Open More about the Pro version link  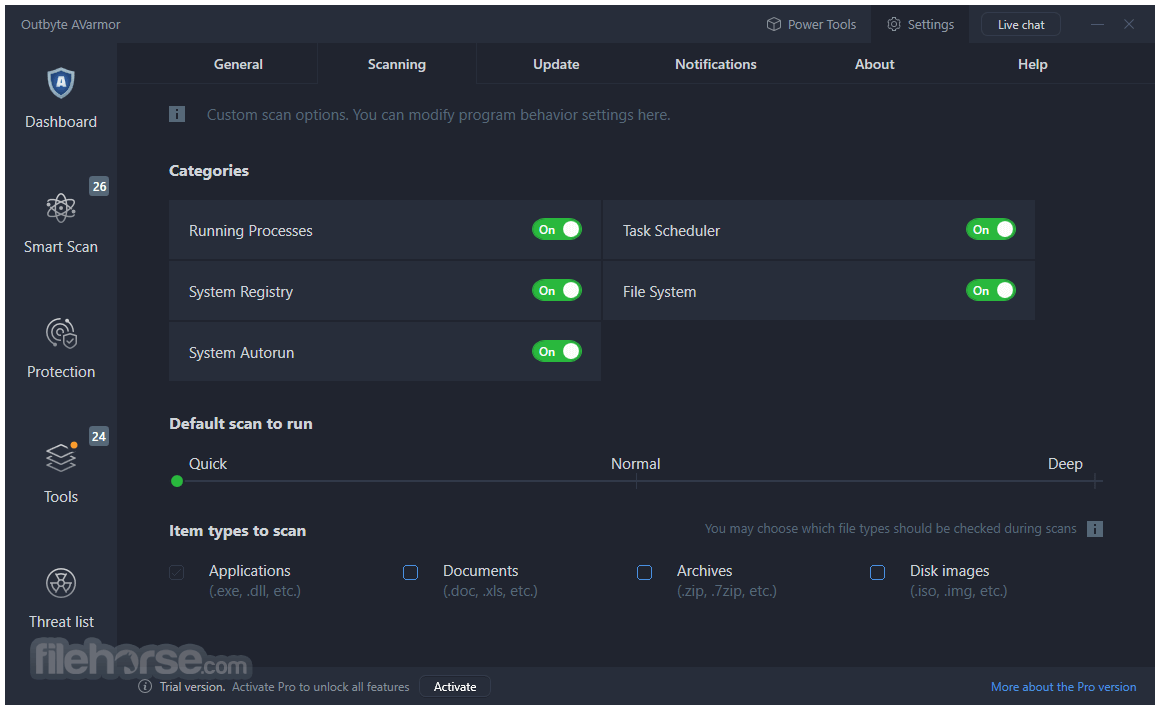[1063, 687]
